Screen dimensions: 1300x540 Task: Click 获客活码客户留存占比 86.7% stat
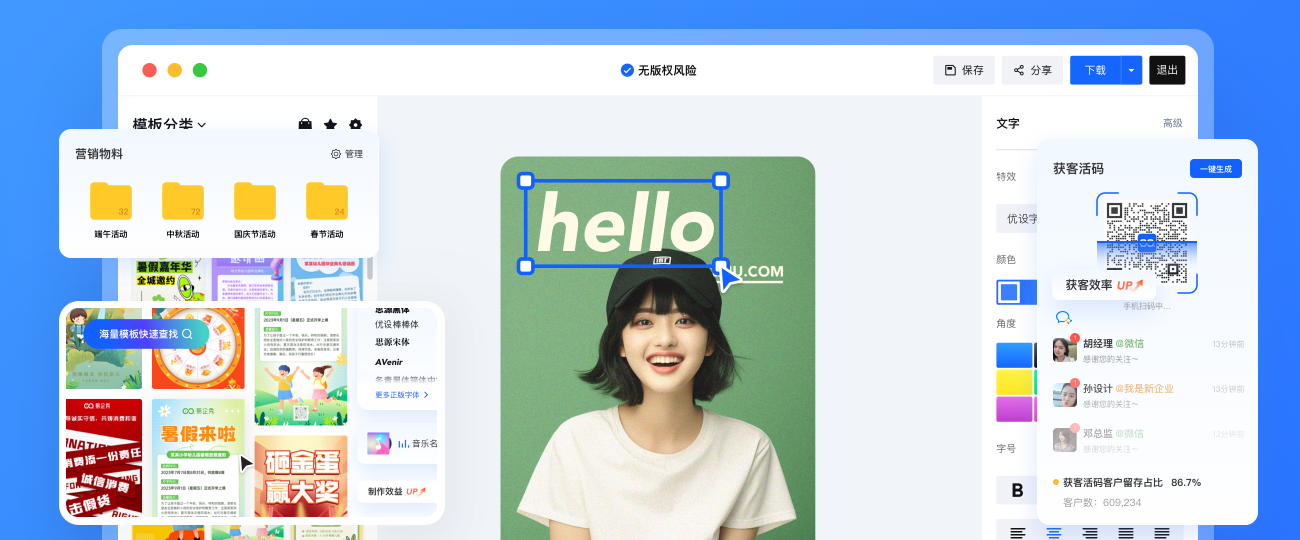tap(1127, 482)
